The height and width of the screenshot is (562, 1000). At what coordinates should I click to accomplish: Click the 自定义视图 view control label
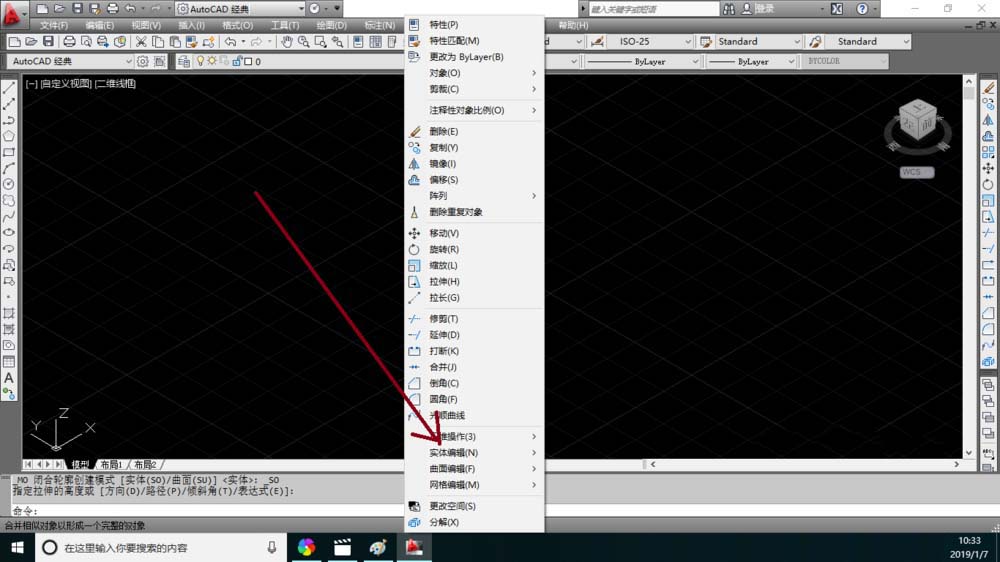pos(66,84)
